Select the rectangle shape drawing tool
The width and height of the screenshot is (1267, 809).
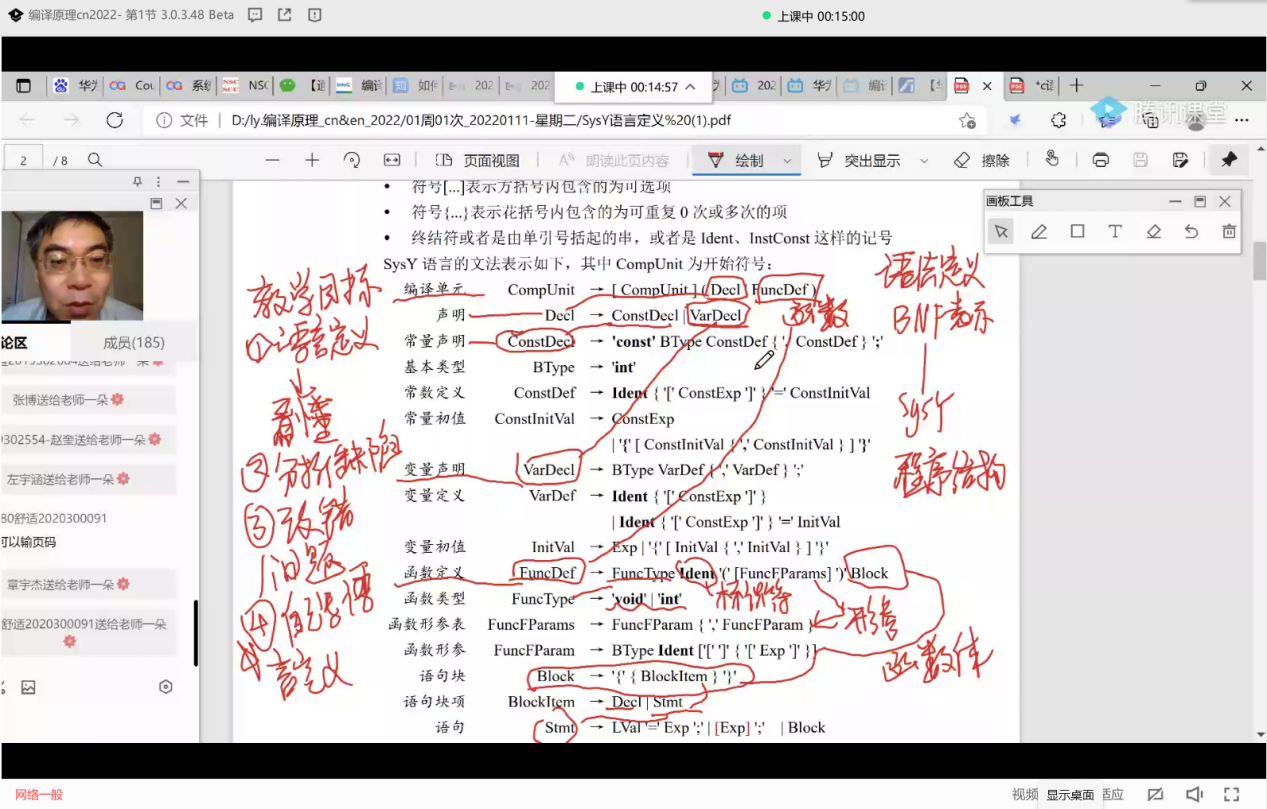(x=1077, y=232)
